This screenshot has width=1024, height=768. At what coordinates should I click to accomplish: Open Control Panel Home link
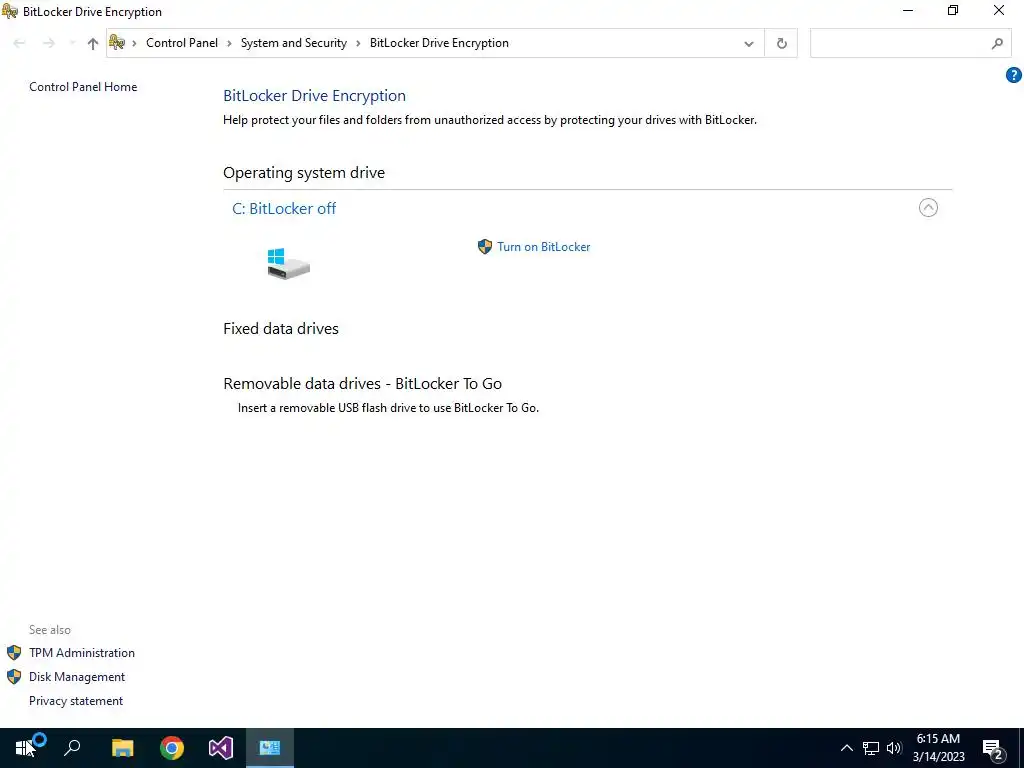[x=83, y=87]
